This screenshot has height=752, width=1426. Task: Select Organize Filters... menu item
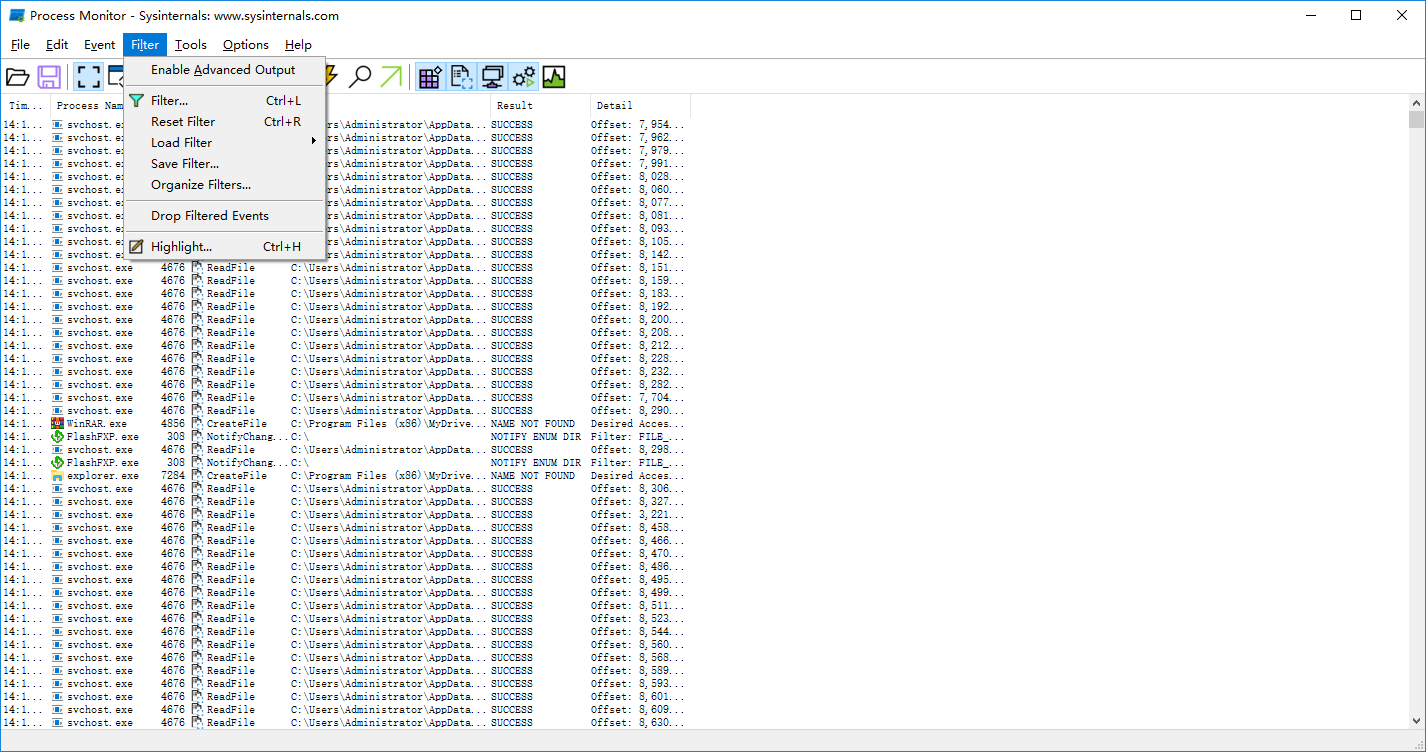pos(200,184)
